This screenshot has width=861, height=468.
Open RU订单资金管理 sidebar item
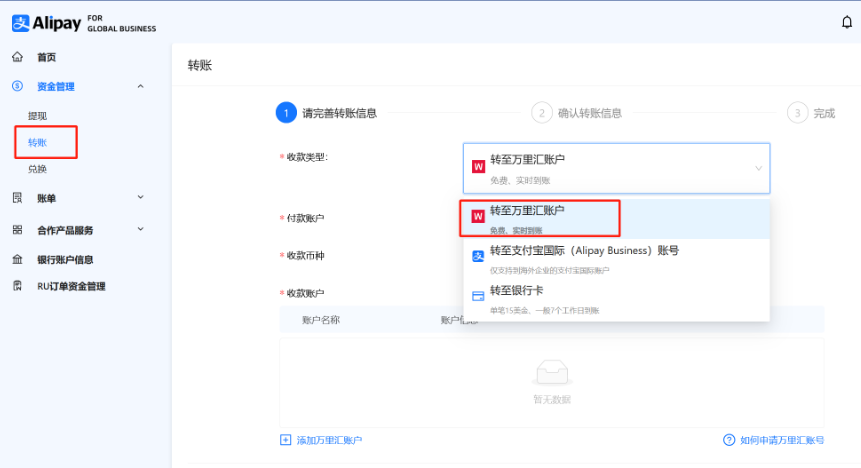click(71, 286)
